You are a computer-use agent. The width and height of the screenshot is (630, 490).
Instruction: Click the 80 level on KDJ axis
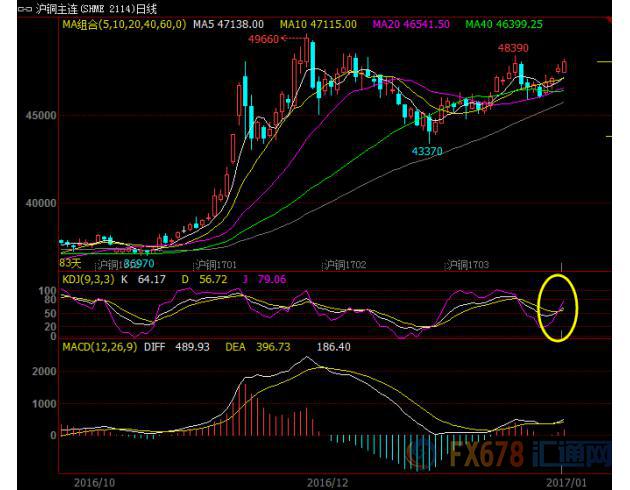point(50,300)
